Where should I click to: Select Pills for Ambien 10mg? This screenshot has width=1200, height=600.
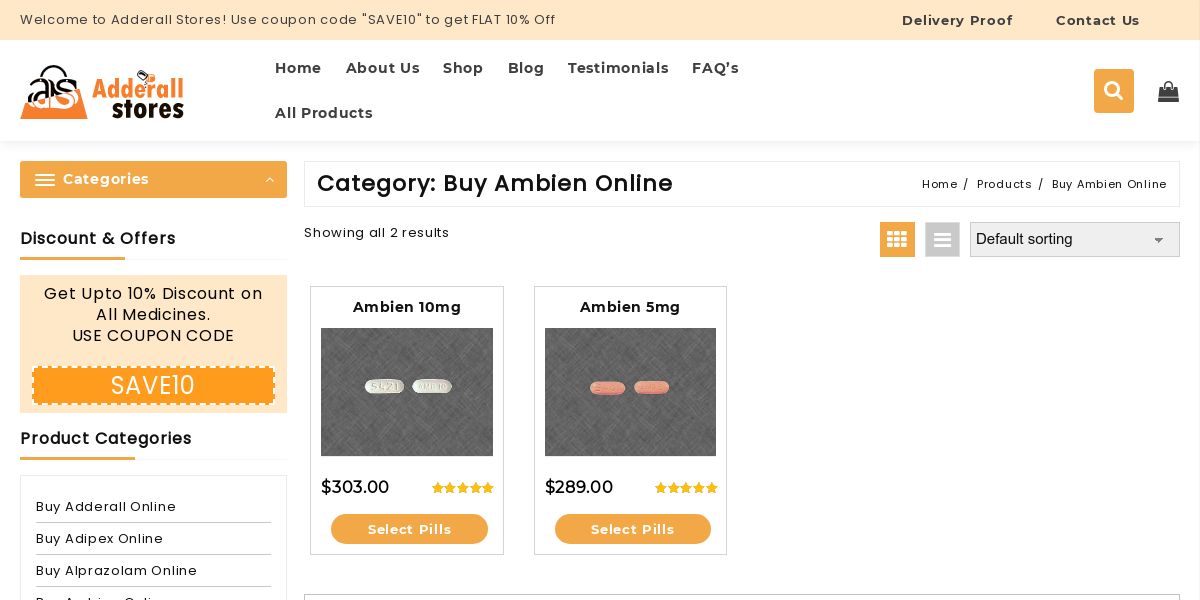[x=409, y=529]
